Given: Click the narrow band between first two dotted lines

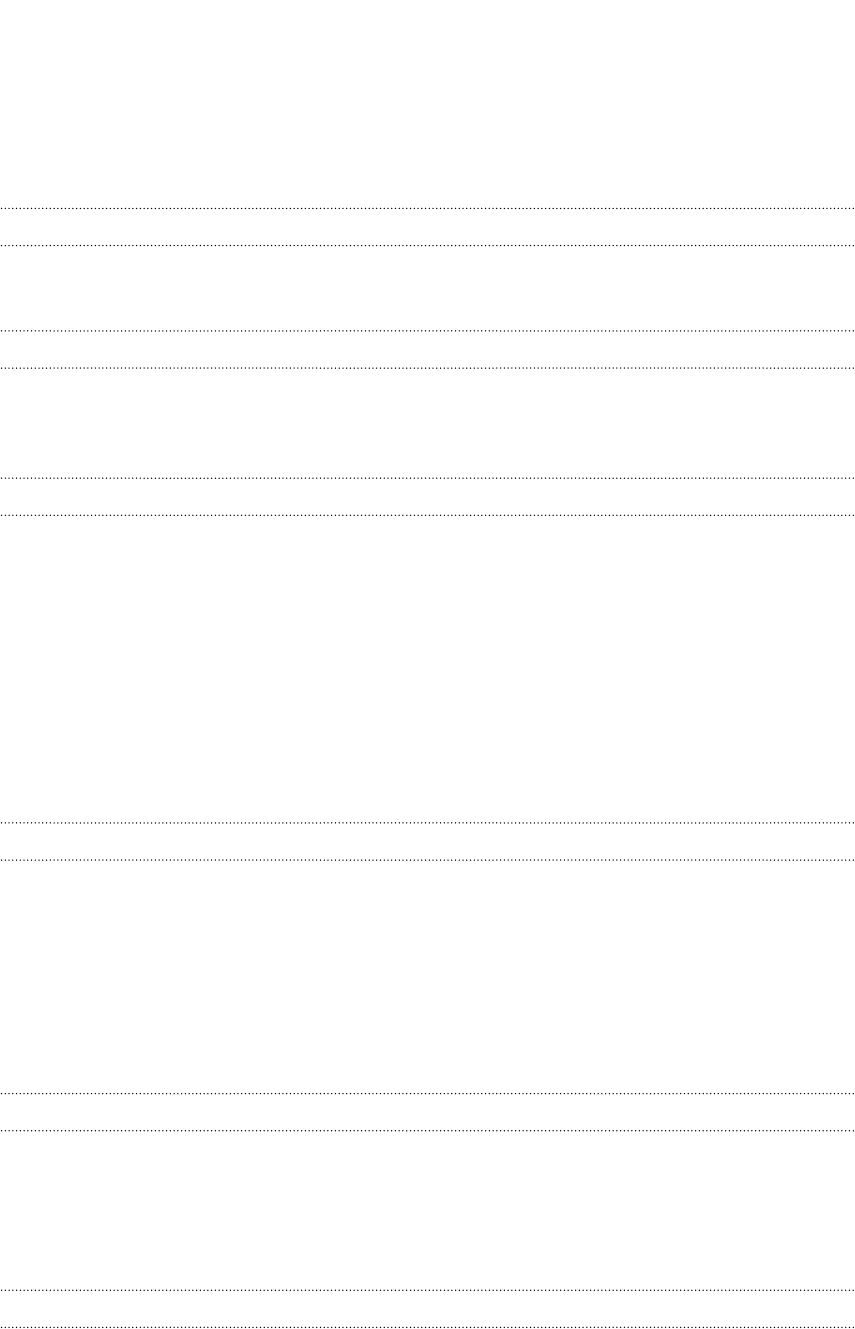Looking at the screenshot, I should pos(427,227).
